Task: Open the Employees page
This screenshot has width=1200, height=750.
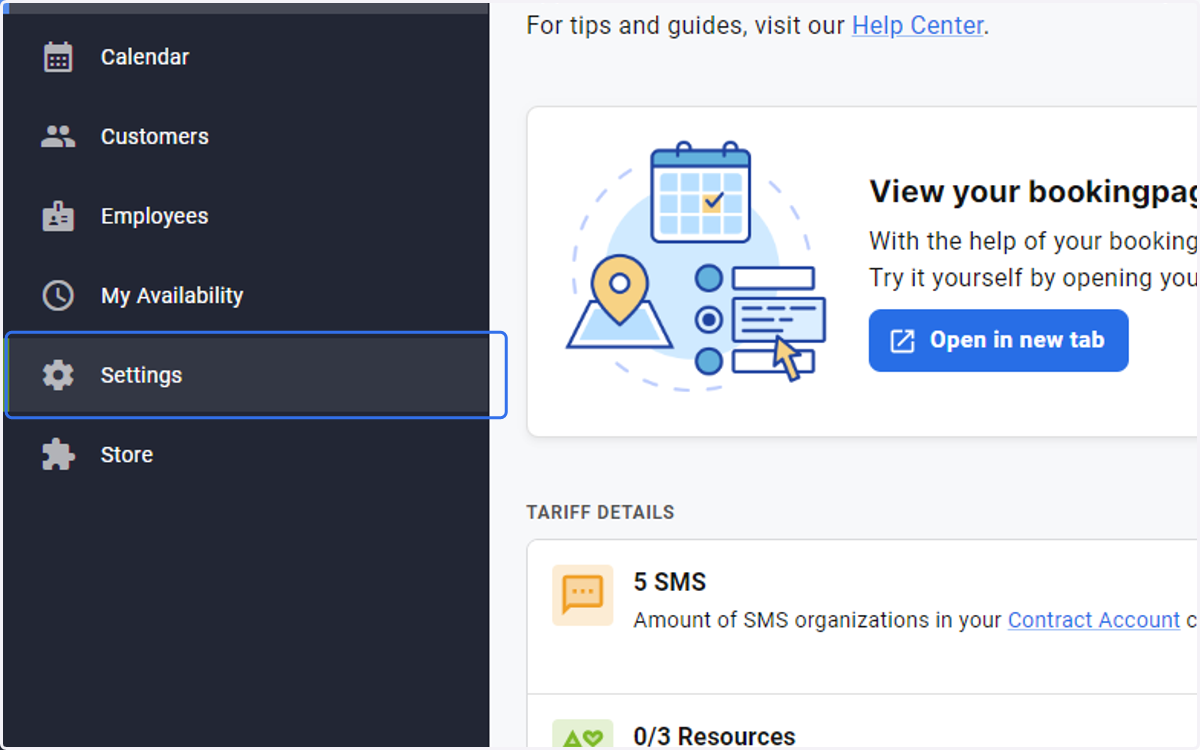Action: (x=247, y=216)
